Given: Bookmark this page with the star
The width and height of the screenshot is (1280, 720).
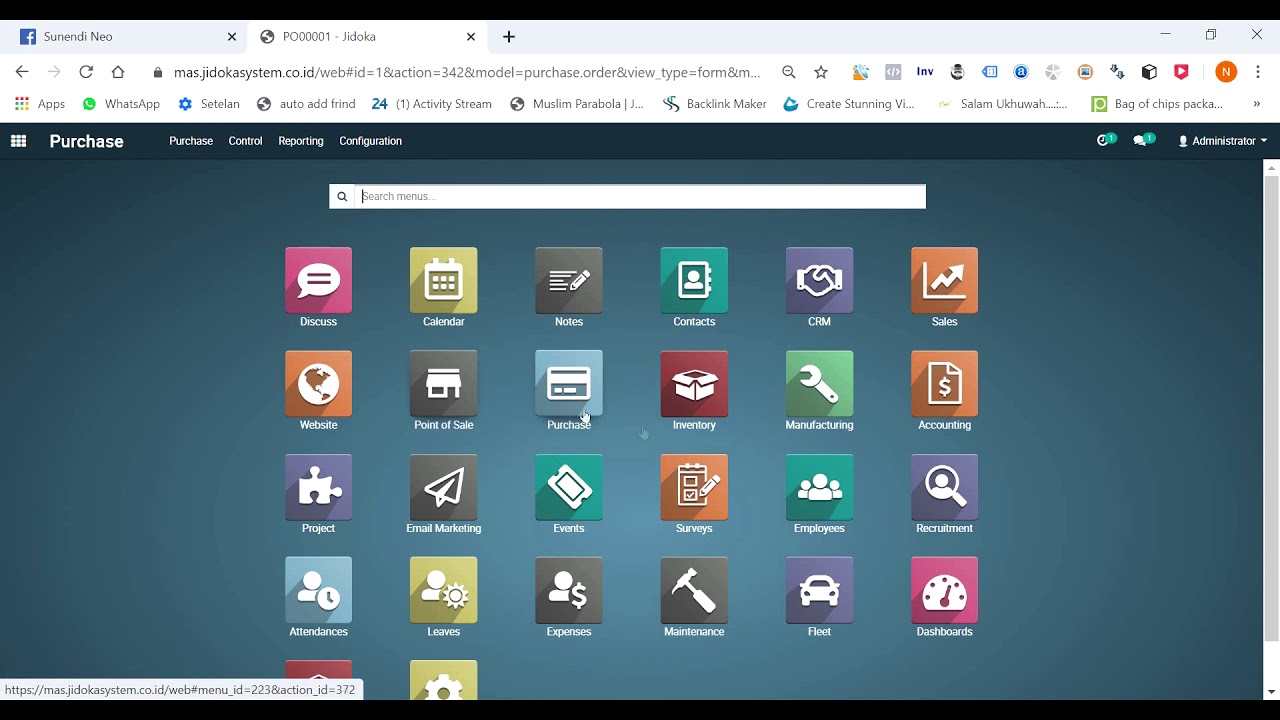Looking at the screenshot, I should (x=821, y=72).
